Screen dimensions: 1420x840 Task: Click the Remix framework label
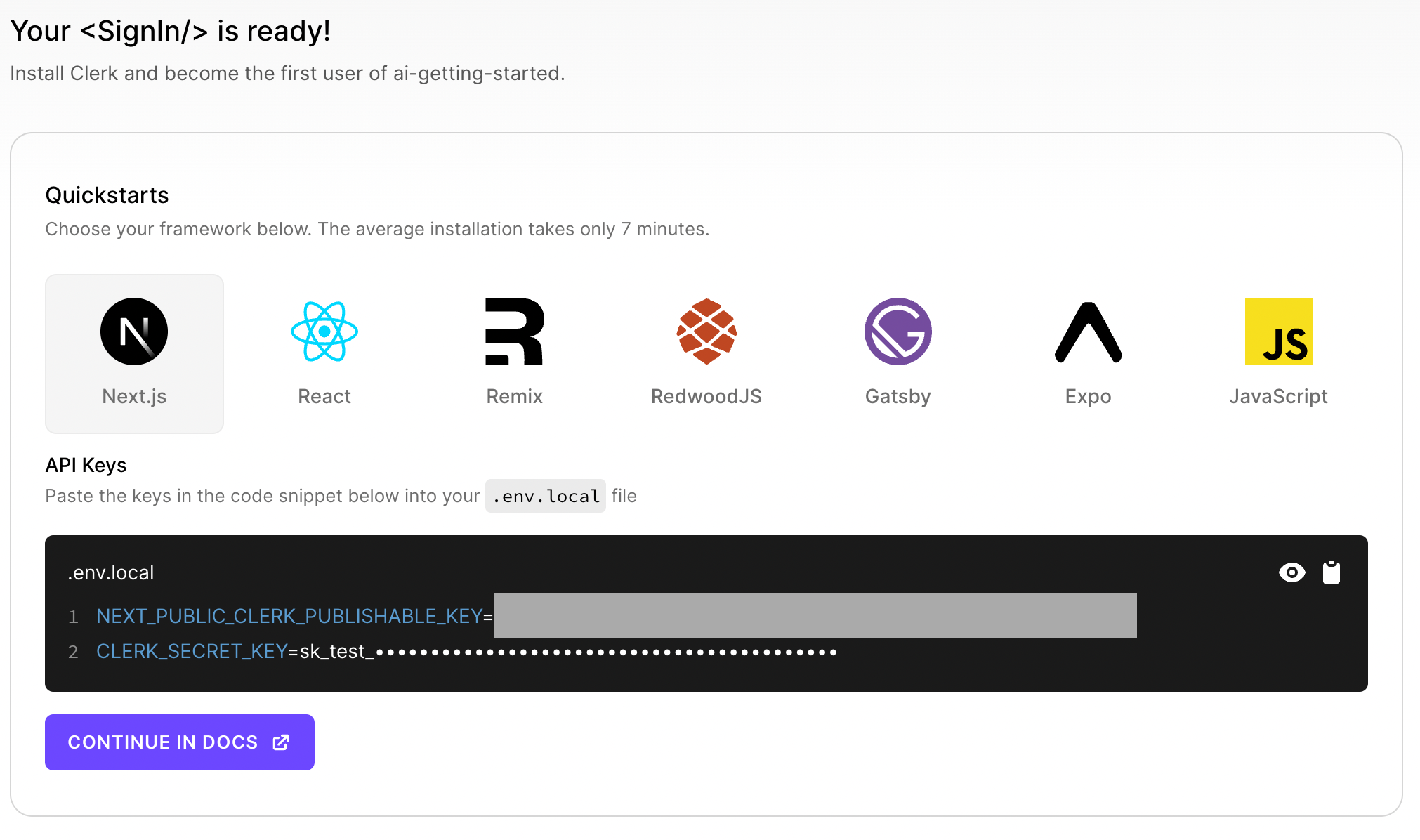pos(515,396)
